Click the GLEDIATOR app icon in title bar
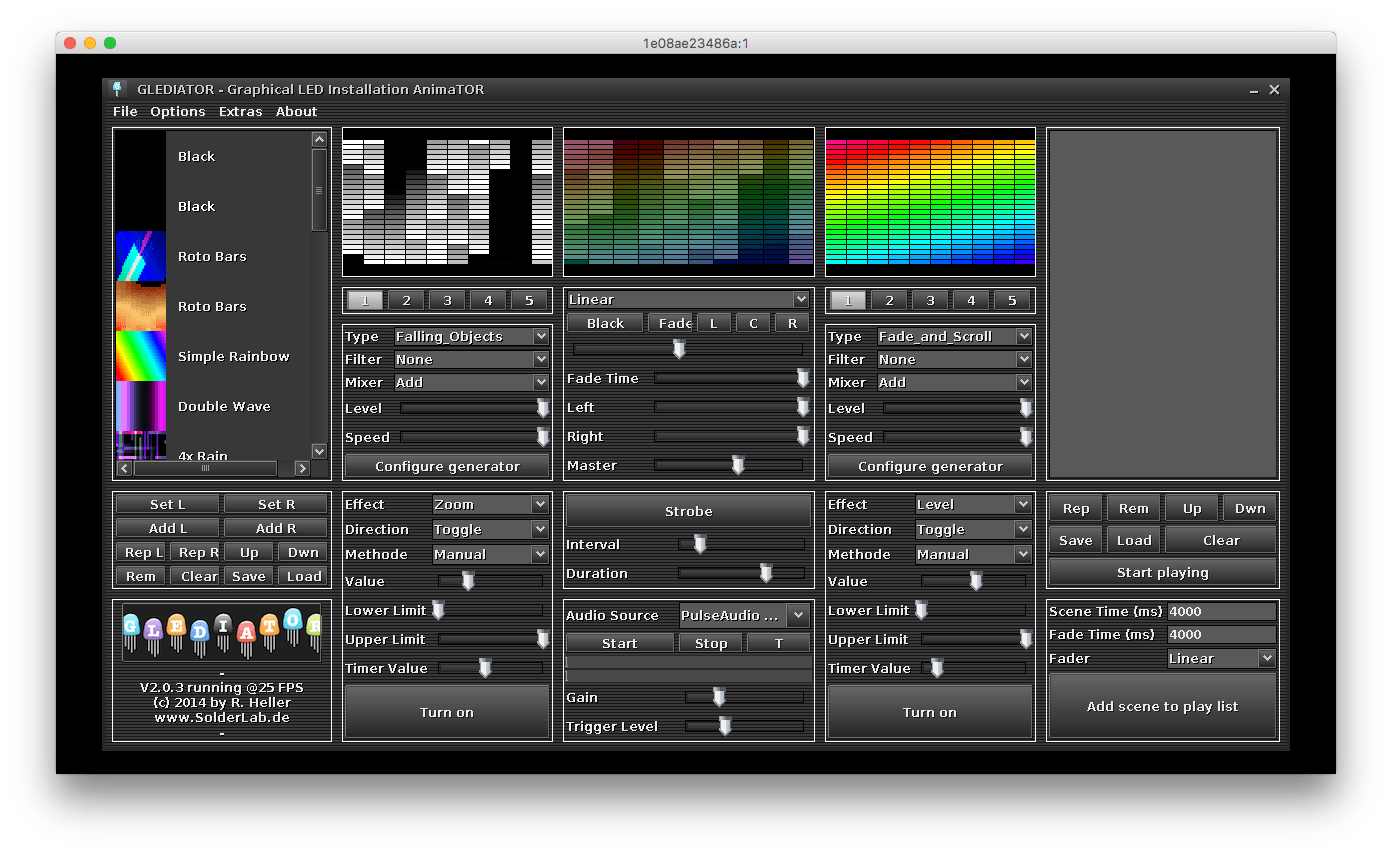 tap(117, 89)
